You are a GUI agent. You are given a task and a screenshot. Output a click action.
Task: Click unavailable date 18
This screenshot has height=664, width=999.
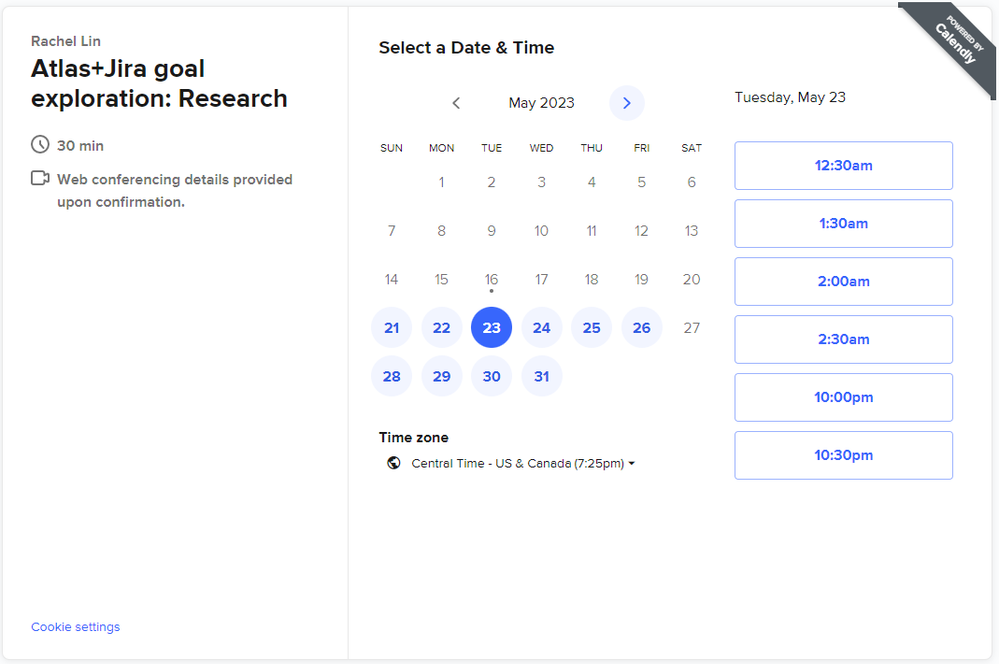point(591,279)
